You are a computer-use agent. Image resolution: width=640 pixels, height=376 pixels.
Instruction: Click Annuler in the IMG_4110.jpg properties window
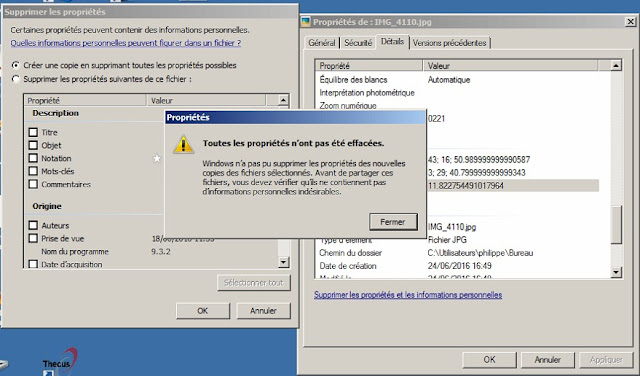pos(547,360)
